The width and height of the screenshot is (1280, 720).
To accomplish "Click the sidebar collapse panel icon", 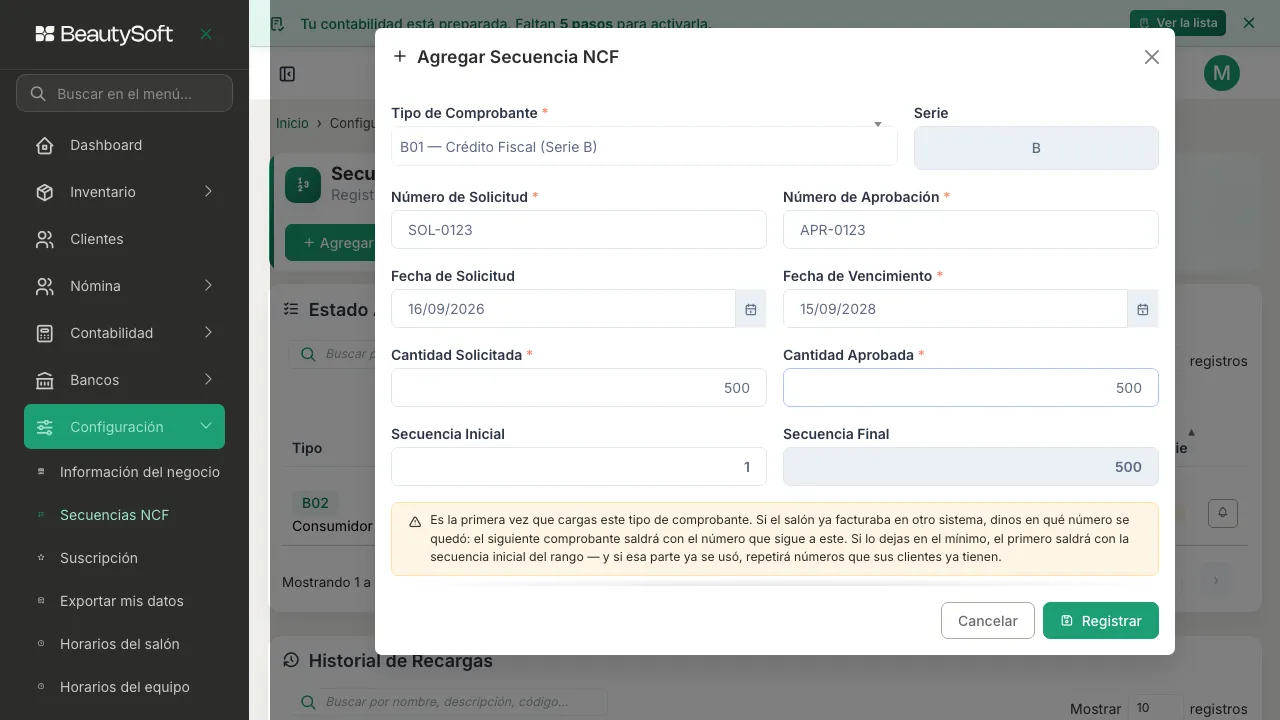I will point(287,74).
